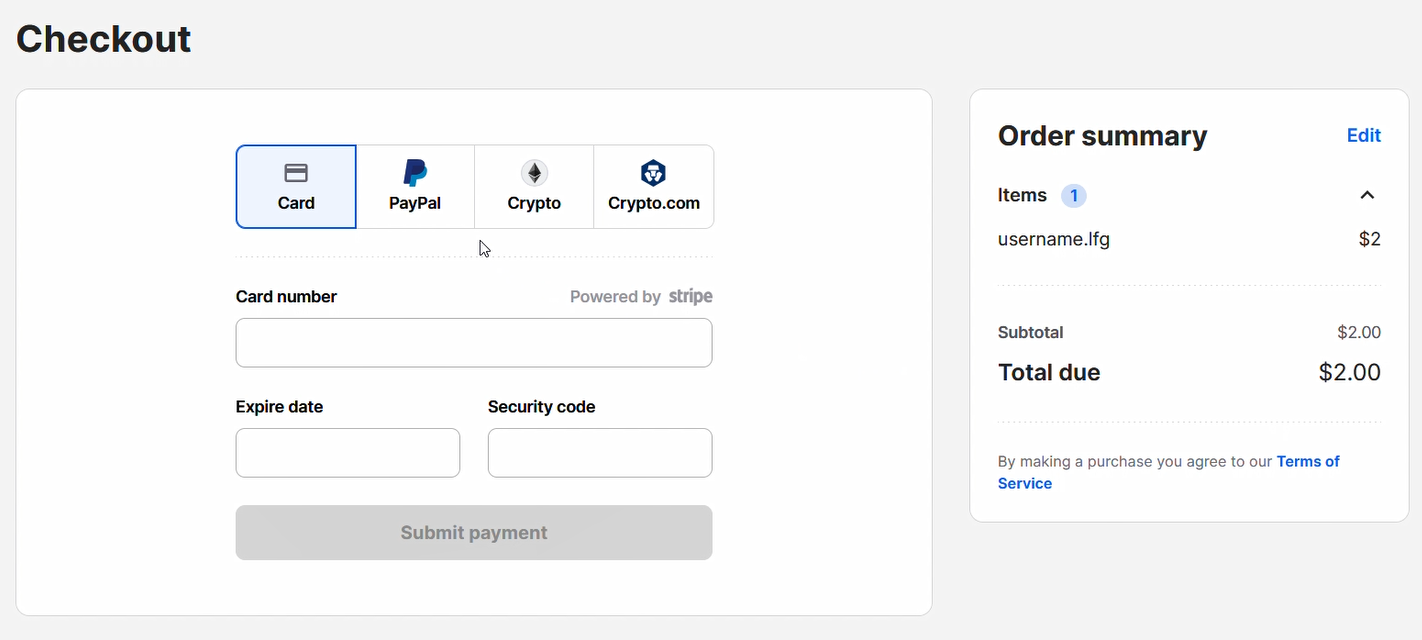Open the Terms of Service link
The width and height of the screenshot is (1422, 640).
[x=1169, y=472]
